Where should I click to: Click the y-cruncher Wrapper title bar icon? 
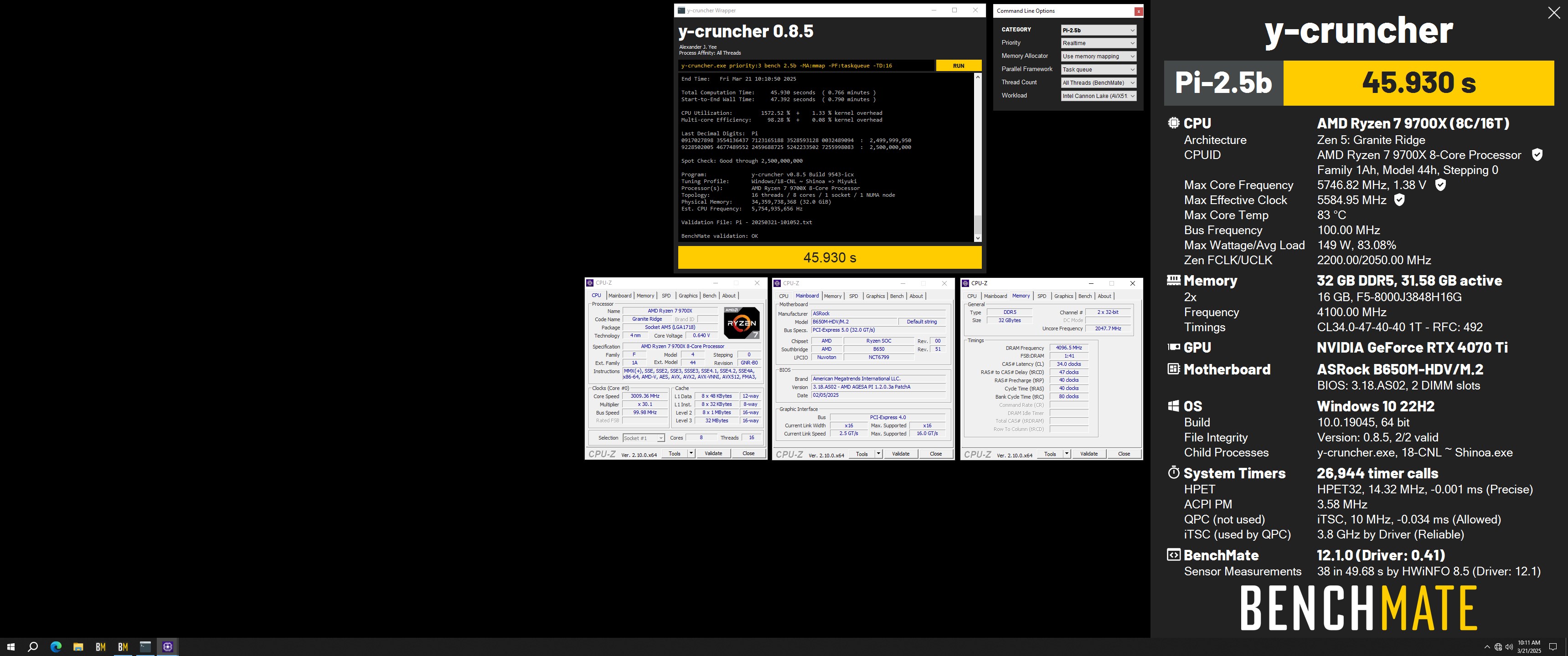pos(682,10)
